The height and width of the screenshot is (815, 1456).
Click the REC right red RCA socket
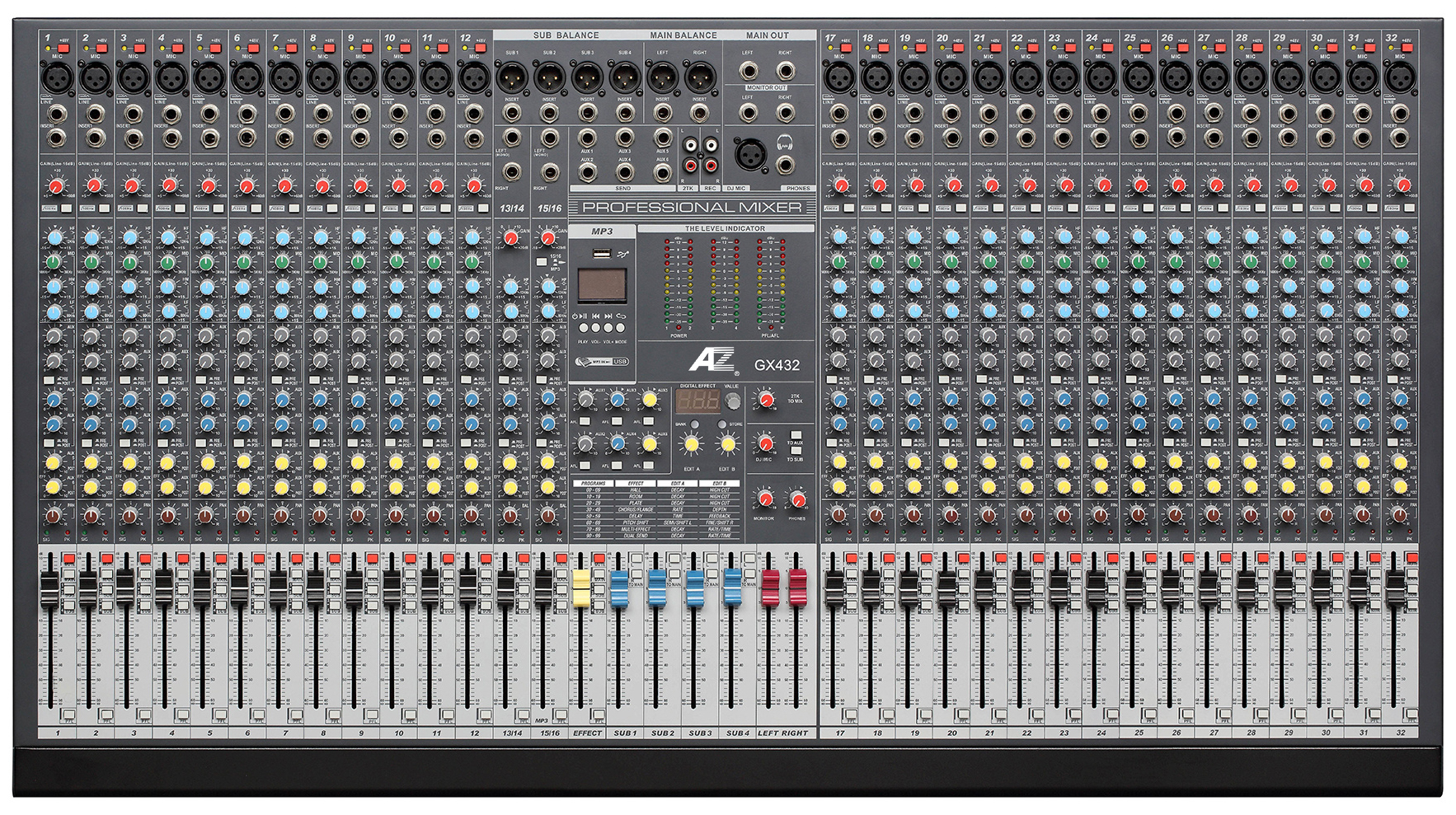[710, 166]
